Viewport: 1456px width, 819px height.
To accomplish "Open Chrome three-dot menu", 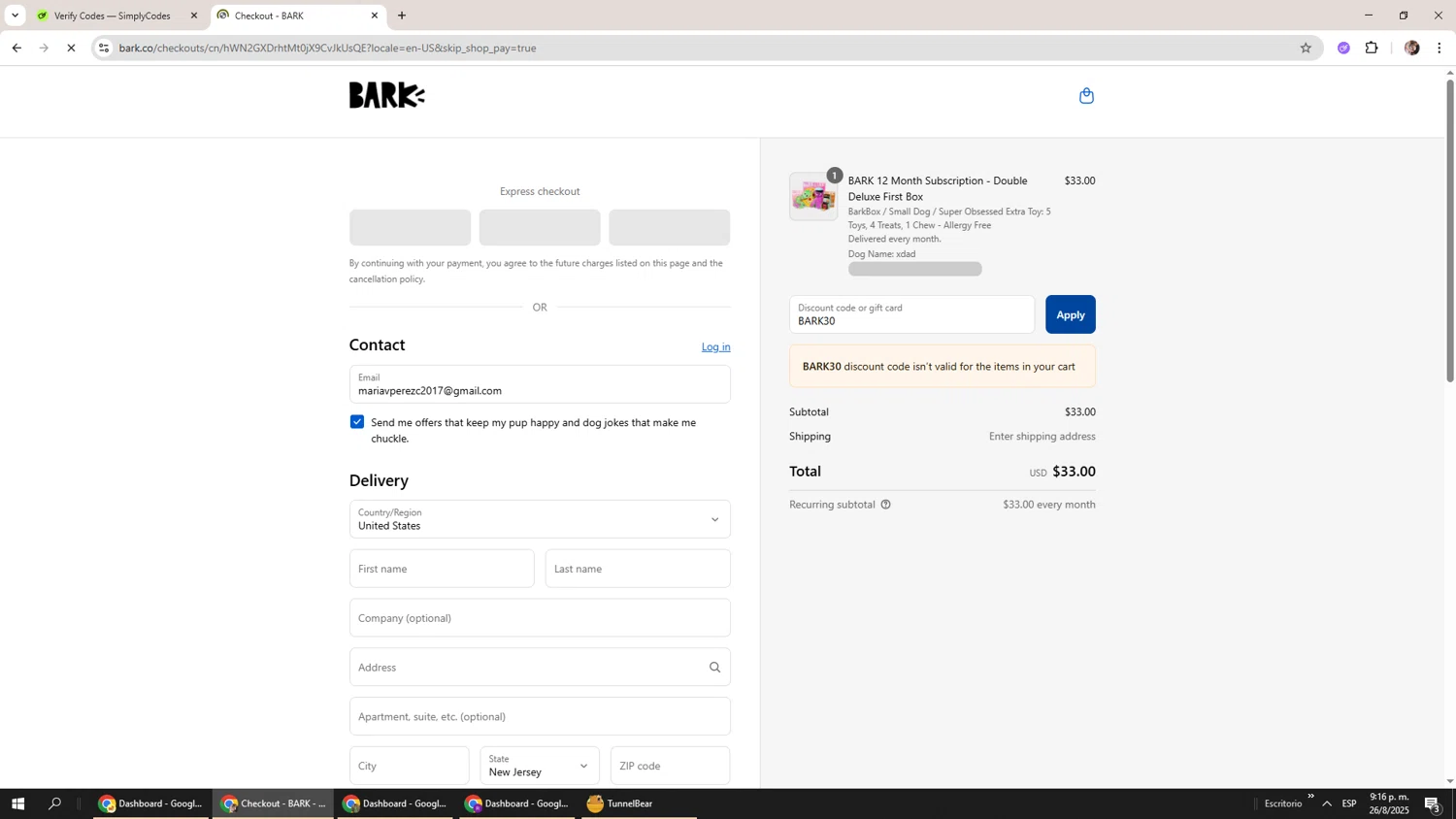I will pyautogui.click(x=1439, y=48).
